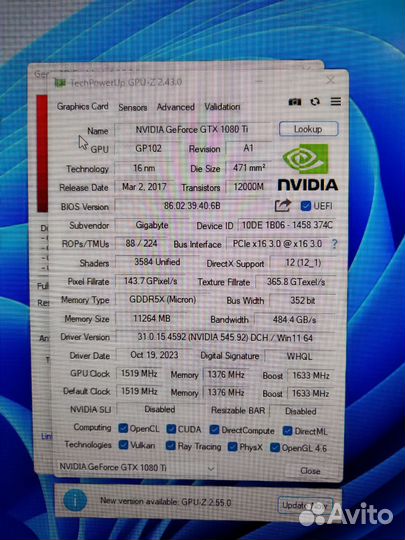Click the ROPs/TMUs value 88 / 224
405x540 pixels.
(142, 243)
